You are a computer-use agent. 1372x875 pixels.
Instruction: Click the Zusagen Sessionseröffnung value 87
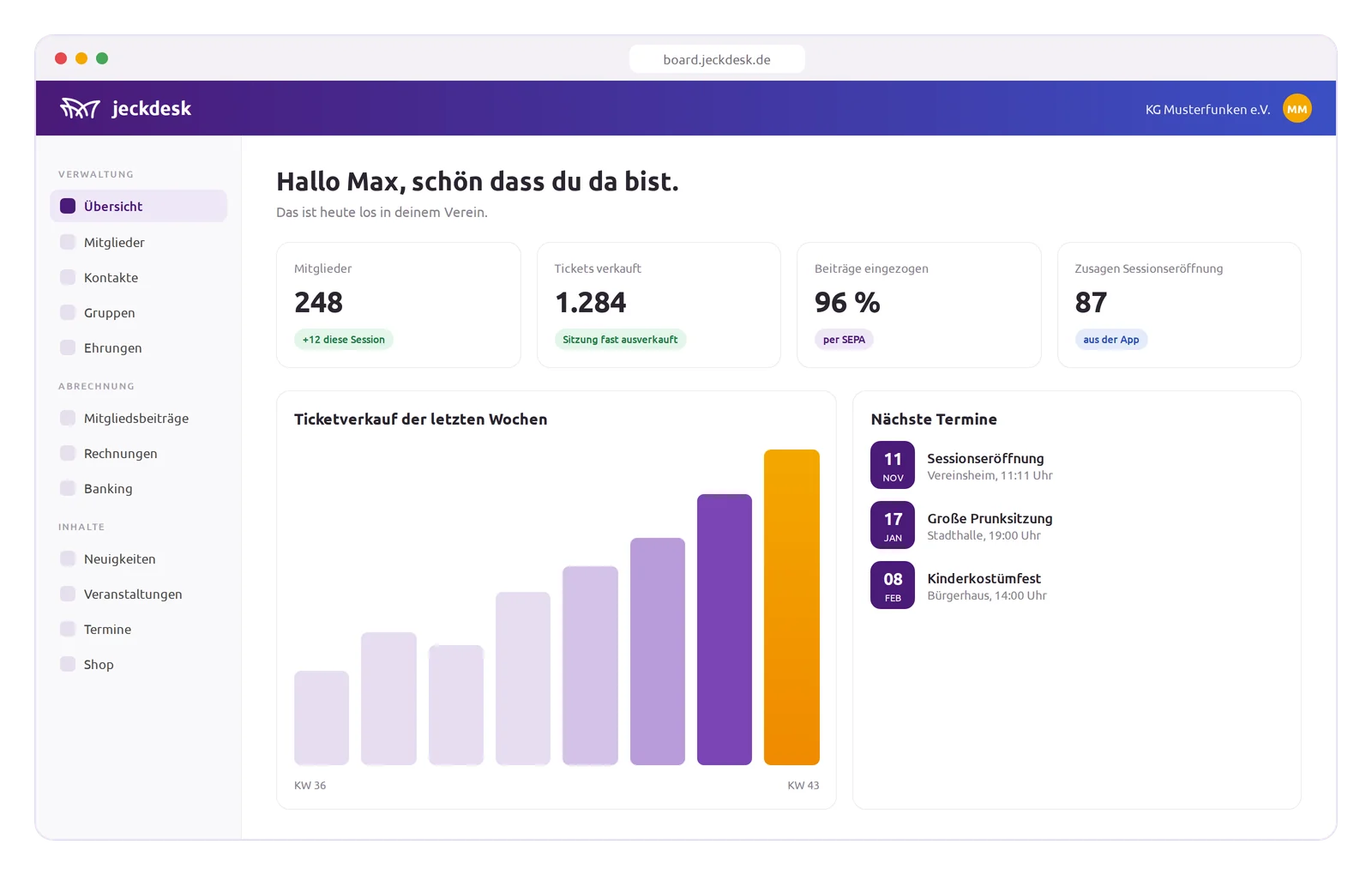1091,302
